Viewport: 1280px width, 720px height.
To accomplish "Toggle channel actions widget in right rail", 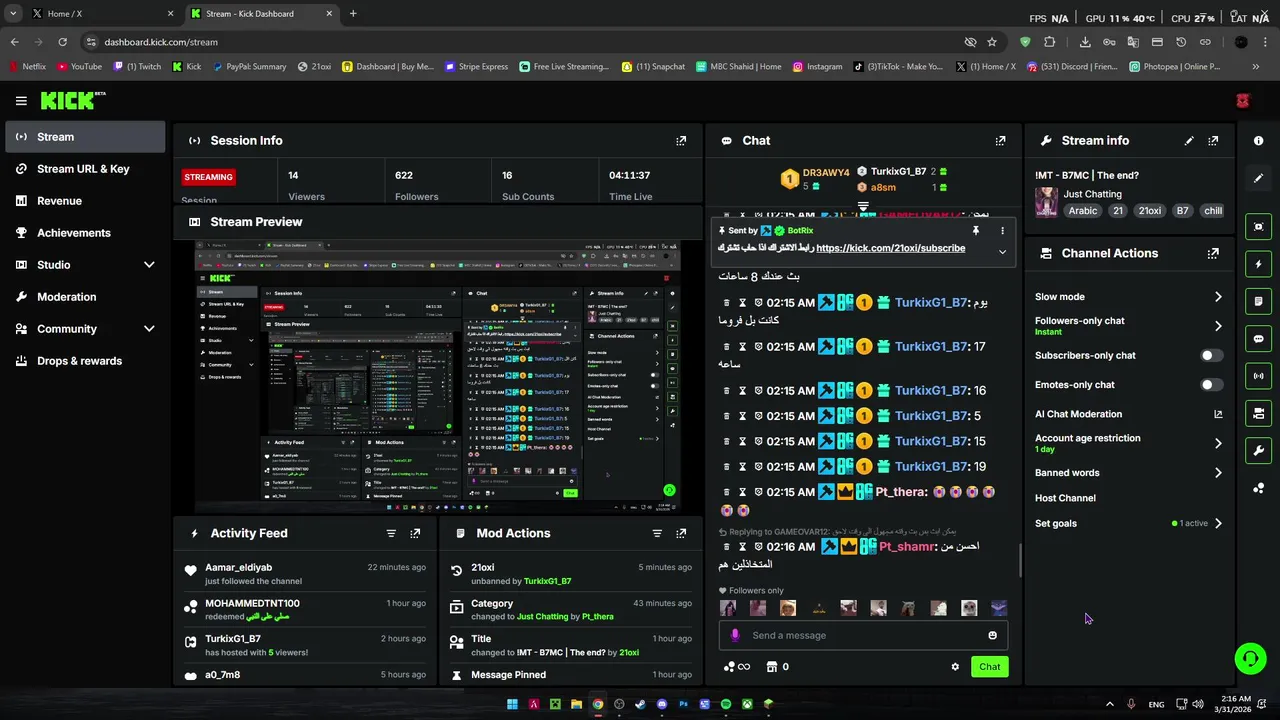I will [1259, 413].
